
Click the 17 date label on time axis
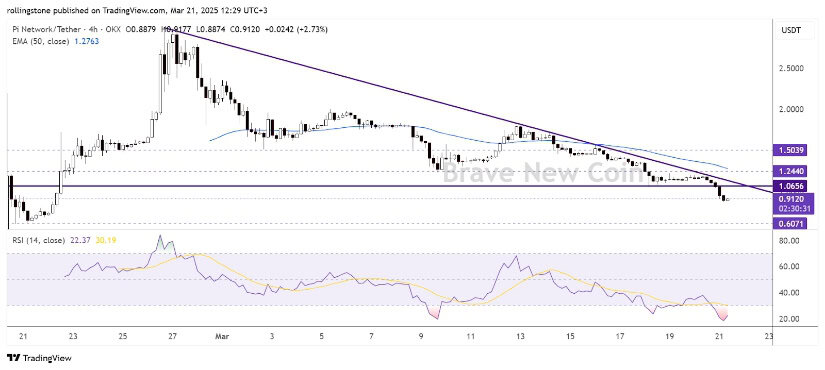tap(620, 336)
